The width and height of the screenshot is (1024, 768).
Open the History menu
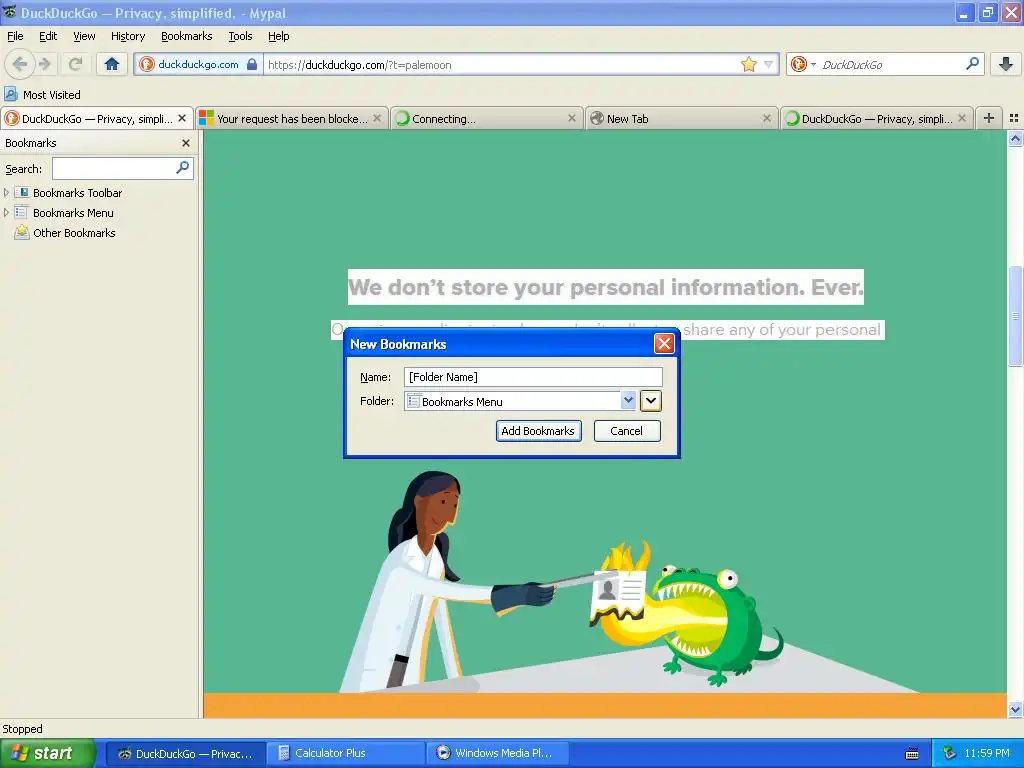[127, 37]
